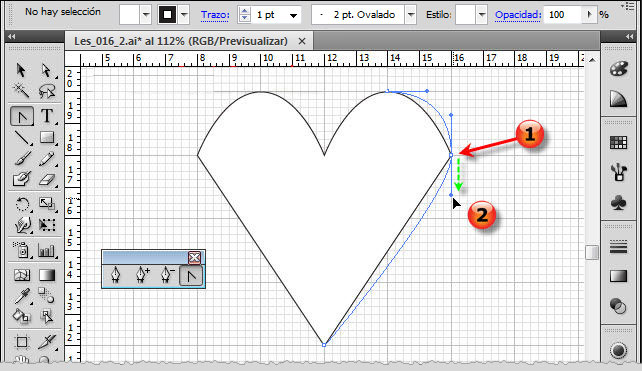Collapse the left toolbox with double arrows

point(11,37)
